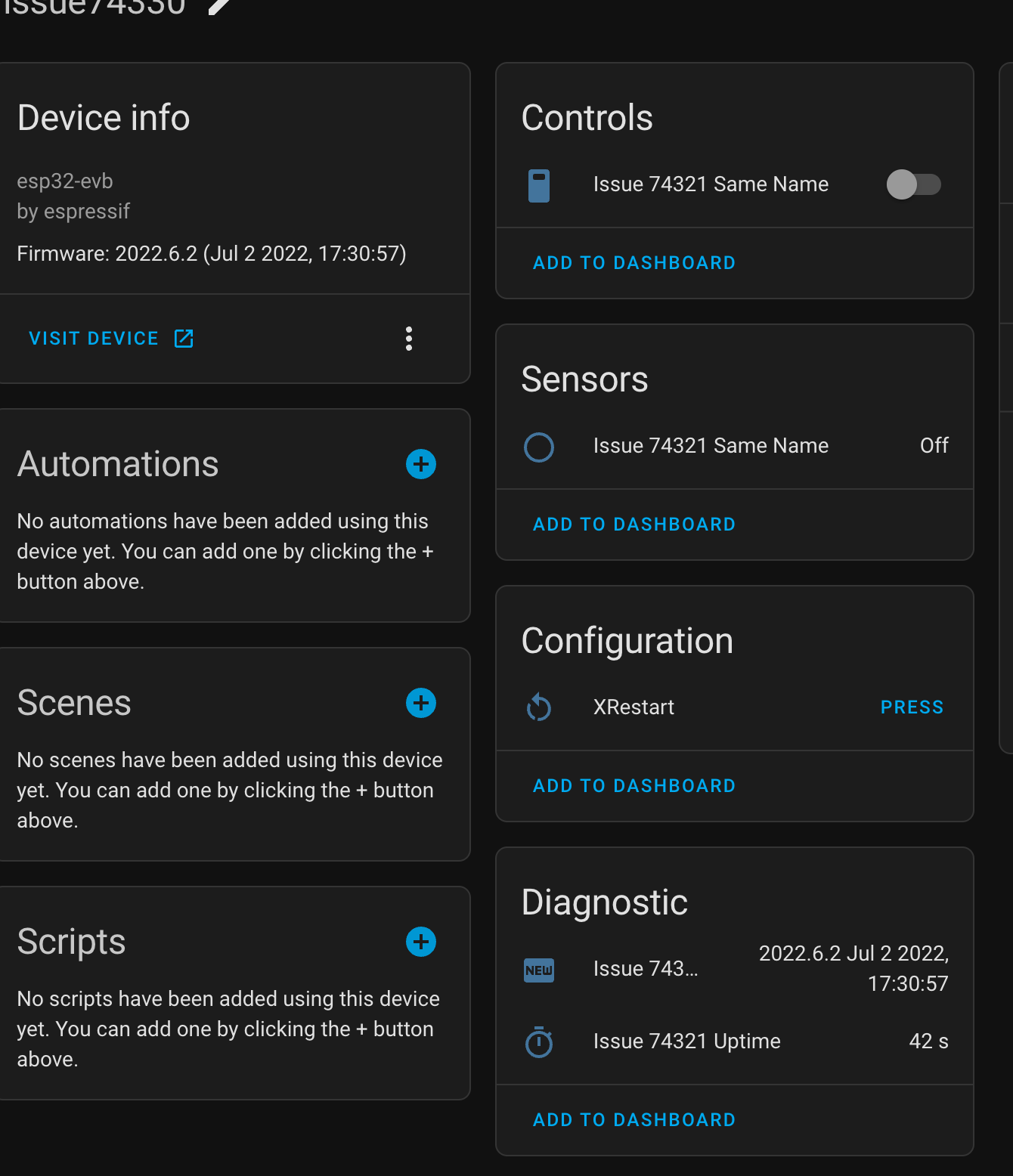Click the stopwatch icon beside Issue 74321 Uptime

[539, 1041]
